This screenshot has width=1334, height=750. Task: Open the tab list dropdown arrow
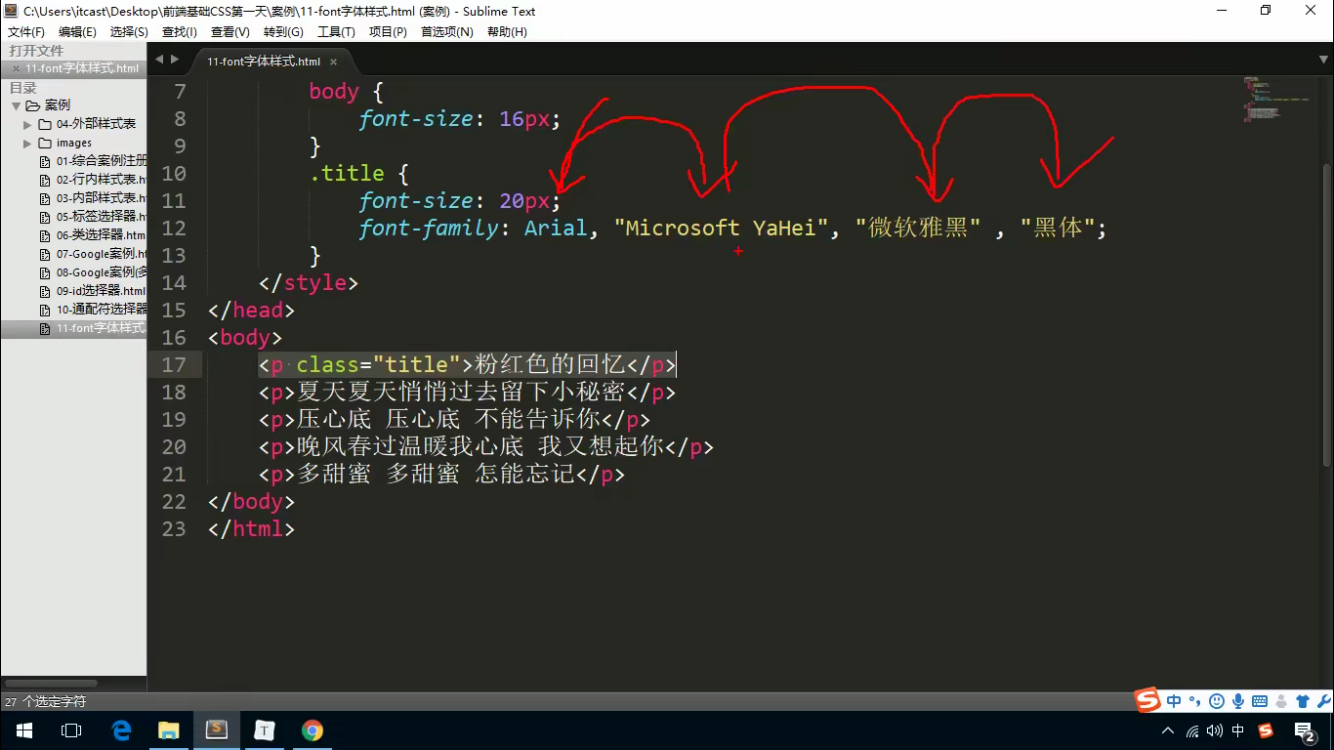click(1323, 61)
